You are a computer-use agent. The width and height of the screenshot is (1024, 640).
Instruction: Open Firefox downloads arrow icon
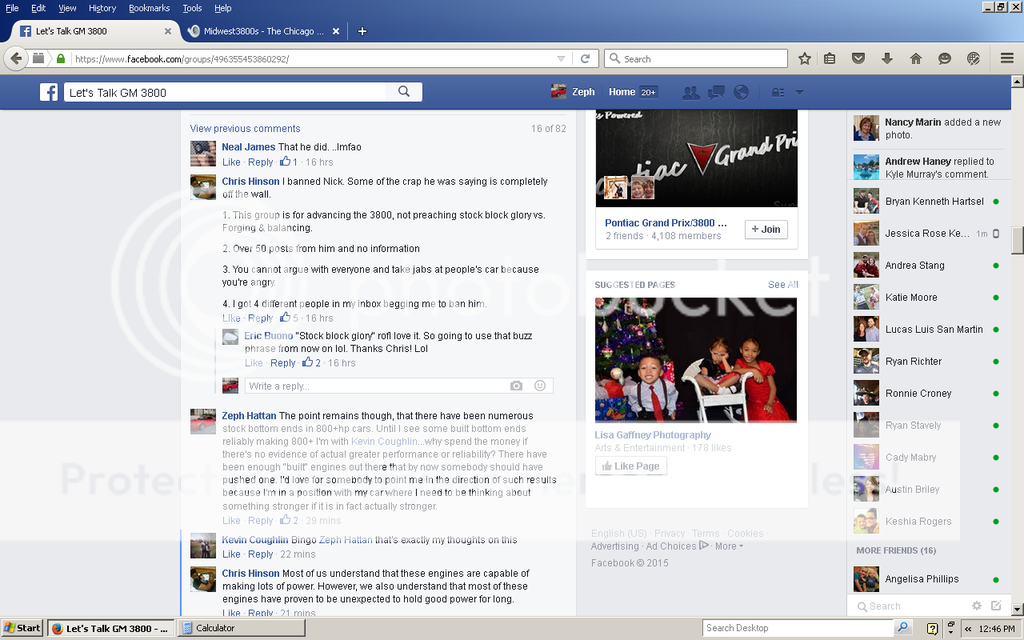click(x=886, y=58)
